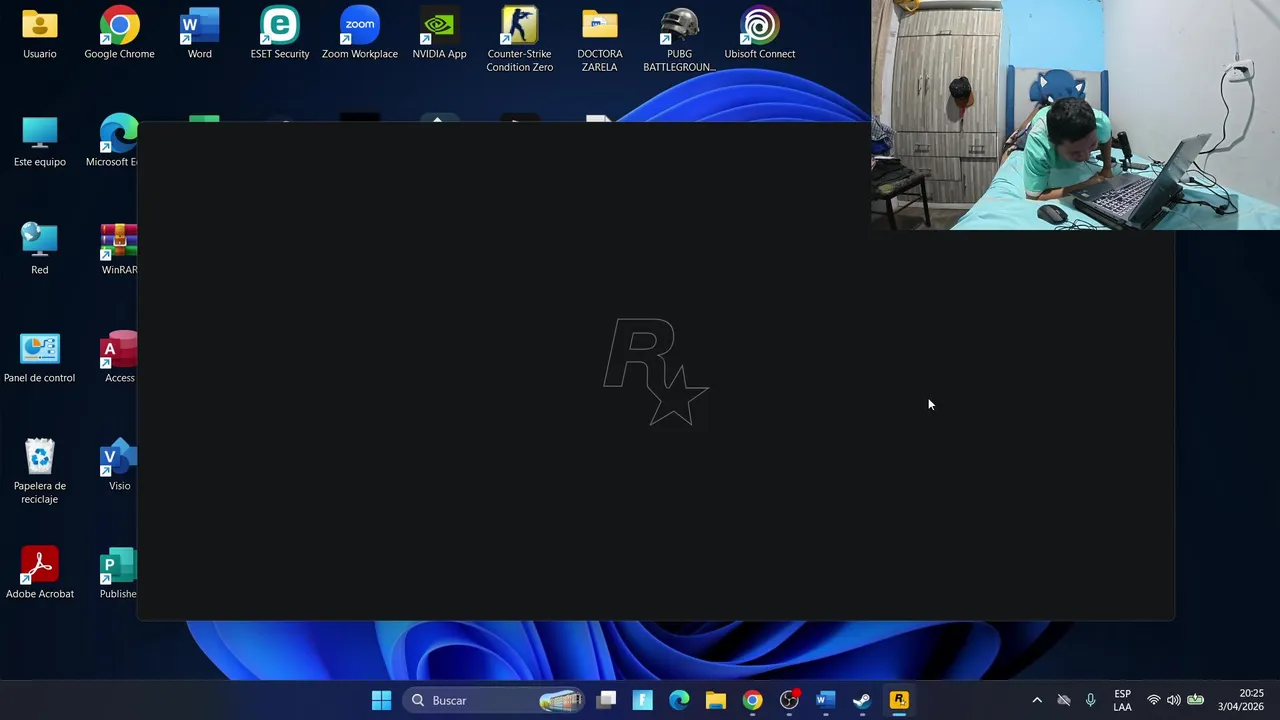Open the DOCTORA ZARELA folder icon
The image size is (1280, 720).
click(600, 40)
